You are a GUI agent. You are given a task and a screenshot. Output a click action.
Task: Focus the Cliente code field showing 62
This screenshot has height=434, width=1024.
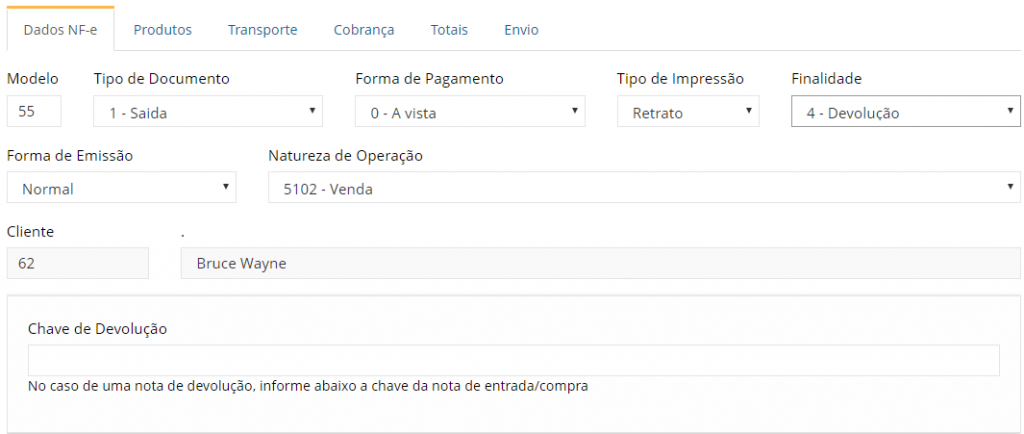tap(78, 264)
